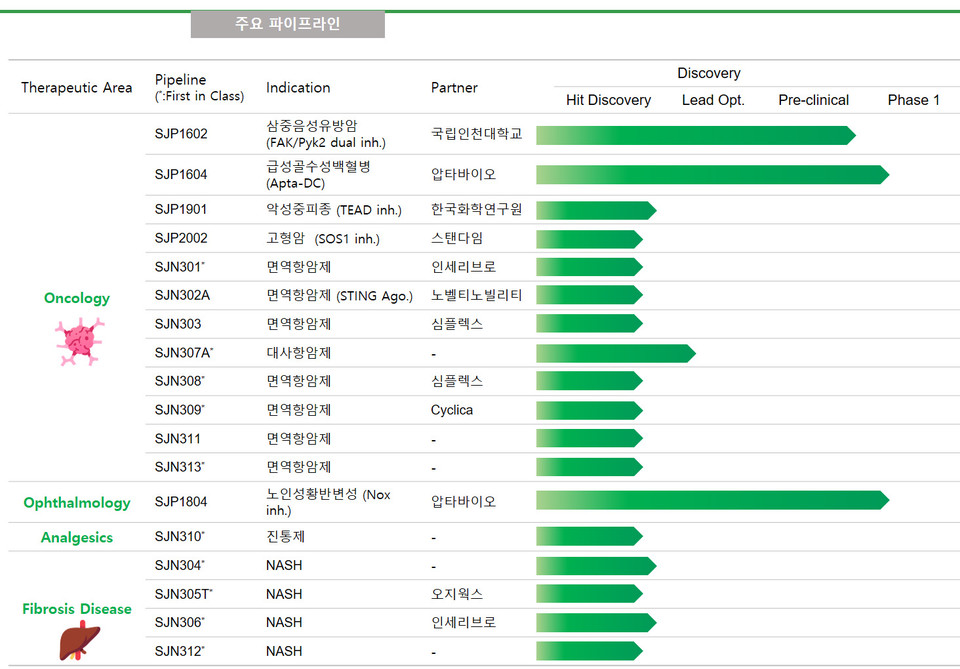
Task: Select the Pre-clinical stage header
Action: [x=813, y=100]
